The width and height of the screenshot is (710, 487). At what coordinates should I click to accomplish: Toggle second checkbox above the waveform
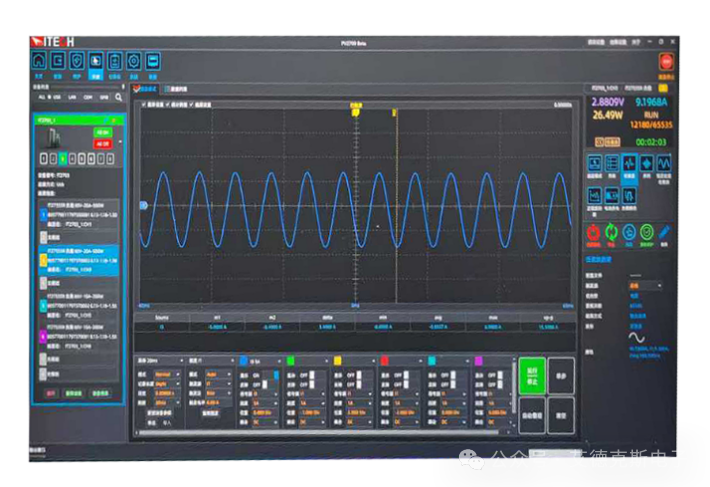click(x=168, y=105)
